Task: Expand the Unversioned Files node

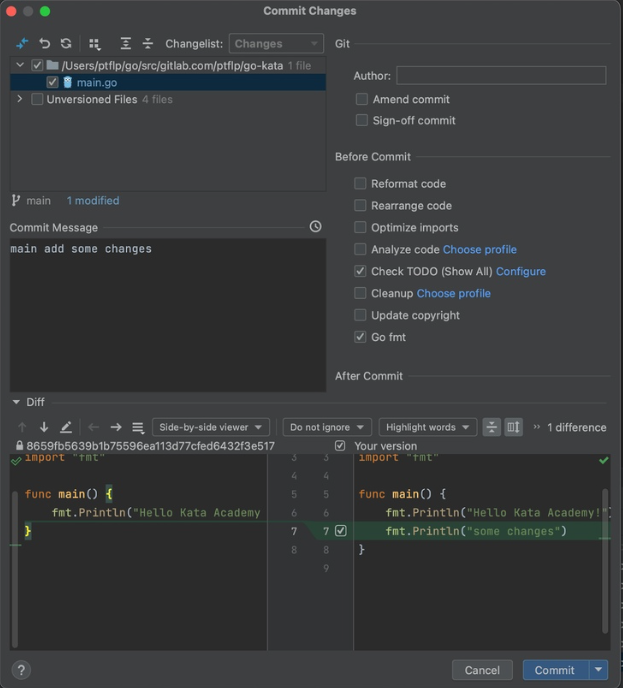Action: (20, 100)
